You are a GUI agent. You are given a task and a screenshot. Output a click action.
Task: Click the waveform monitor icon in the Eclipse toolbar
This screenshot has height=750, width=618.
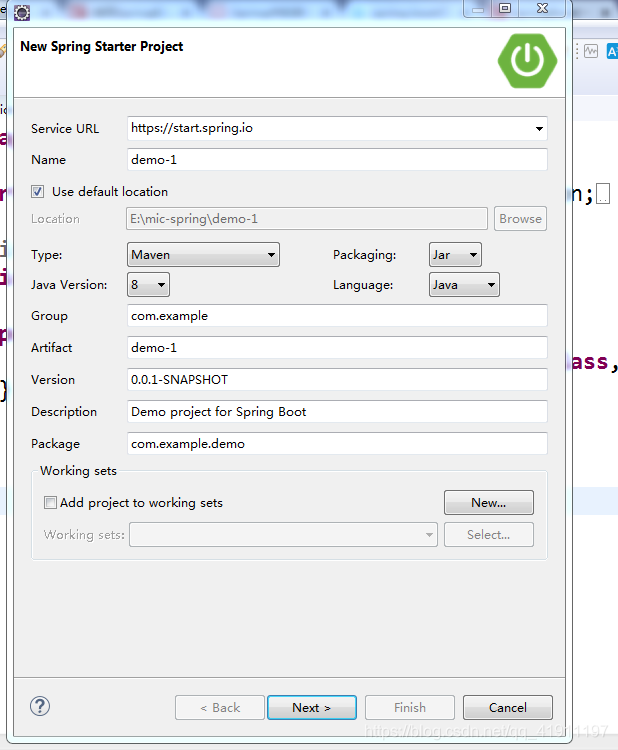tap(591, 51)
